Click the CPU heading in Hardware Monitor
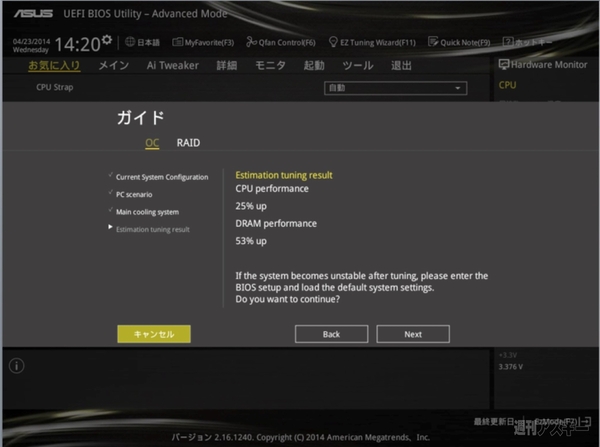This screenshot has width=600, height=447. click(507, 85)
